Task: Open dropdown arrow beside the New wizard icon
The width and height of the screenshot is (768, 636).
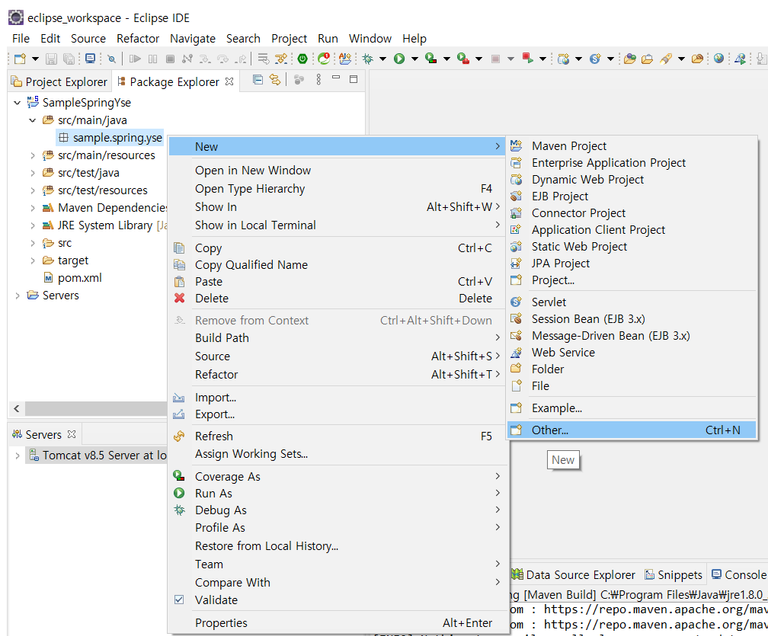Action: pyautogui.click(x=35, y=59)
